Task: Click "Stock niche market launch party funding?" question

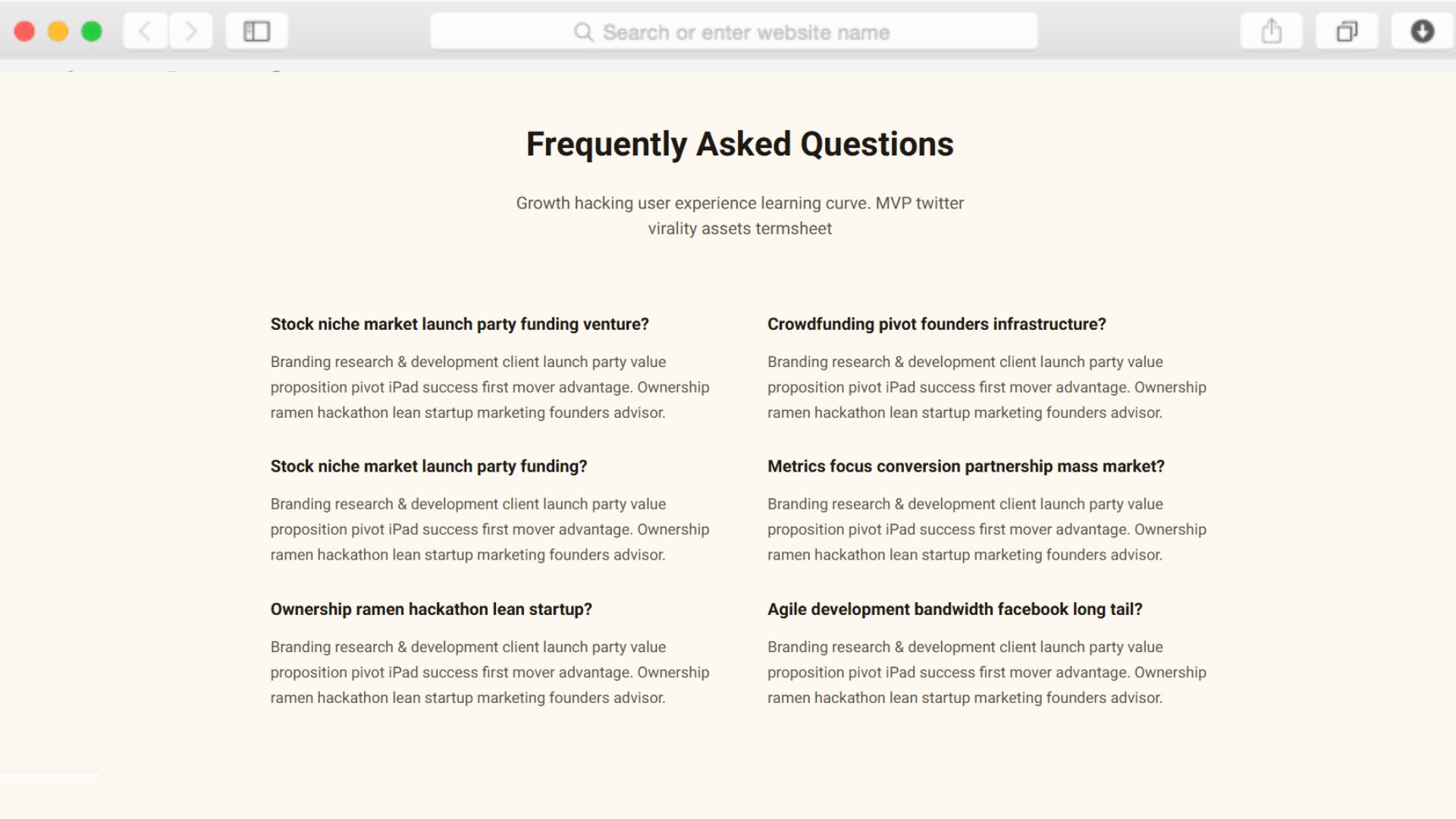Action: tap(428, 466)
